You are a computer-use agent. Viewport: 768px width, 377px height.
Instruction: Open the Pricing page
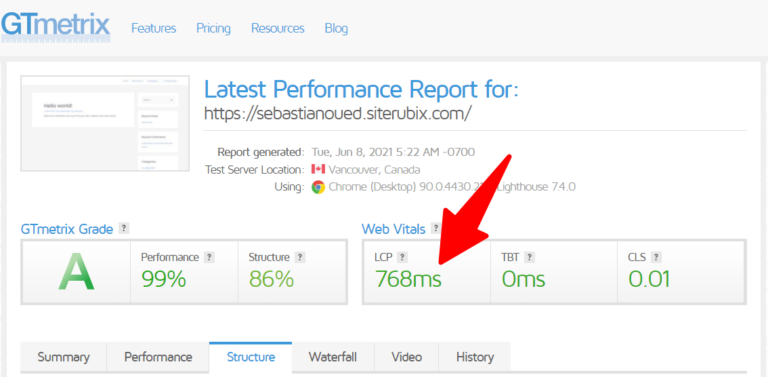[214, 28]
